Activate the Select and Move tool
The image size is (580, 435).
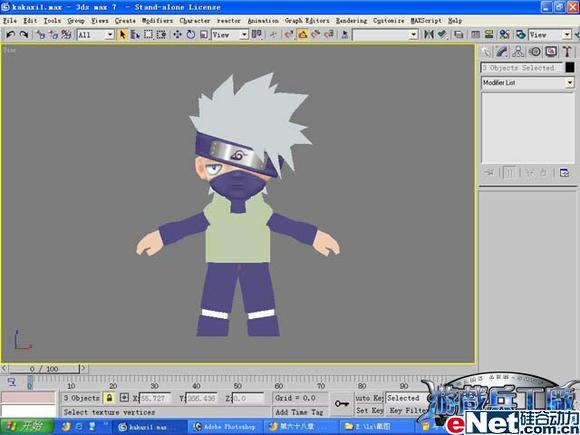[178, 35]
